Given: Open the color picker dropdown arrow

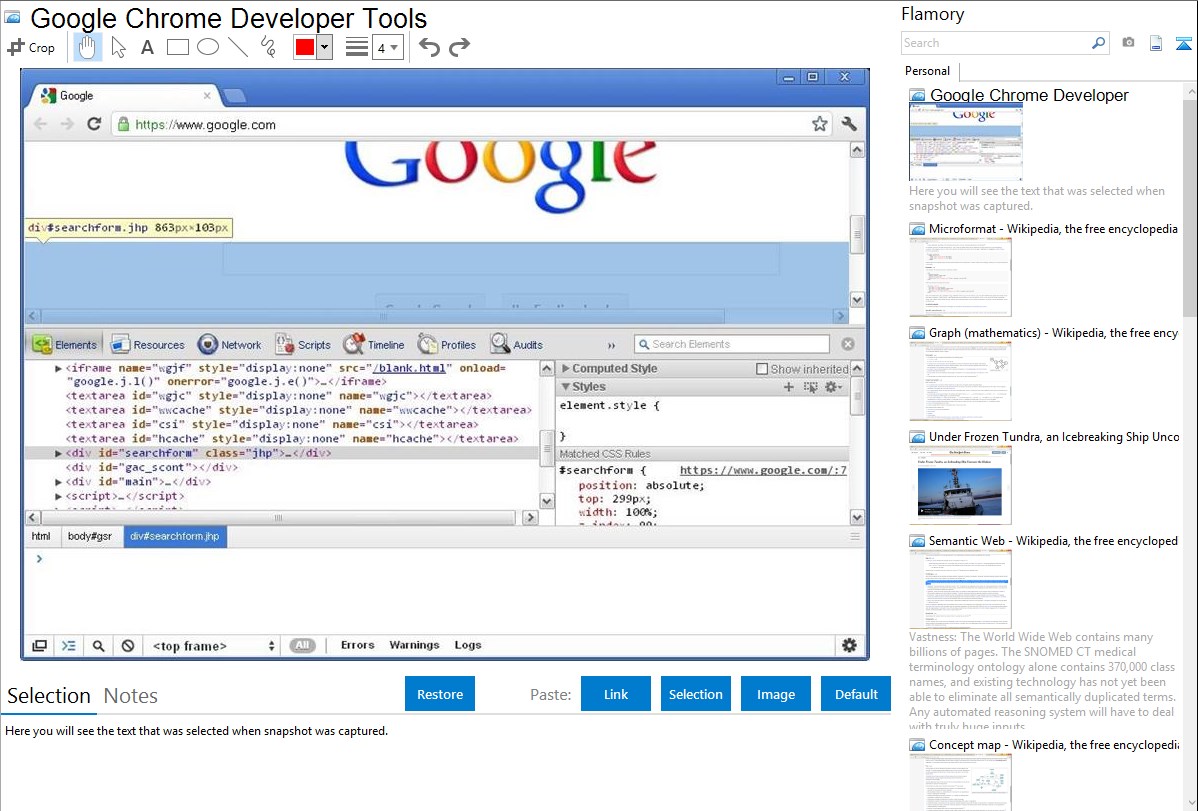Looking at the screenshot, I should [324, 47].
